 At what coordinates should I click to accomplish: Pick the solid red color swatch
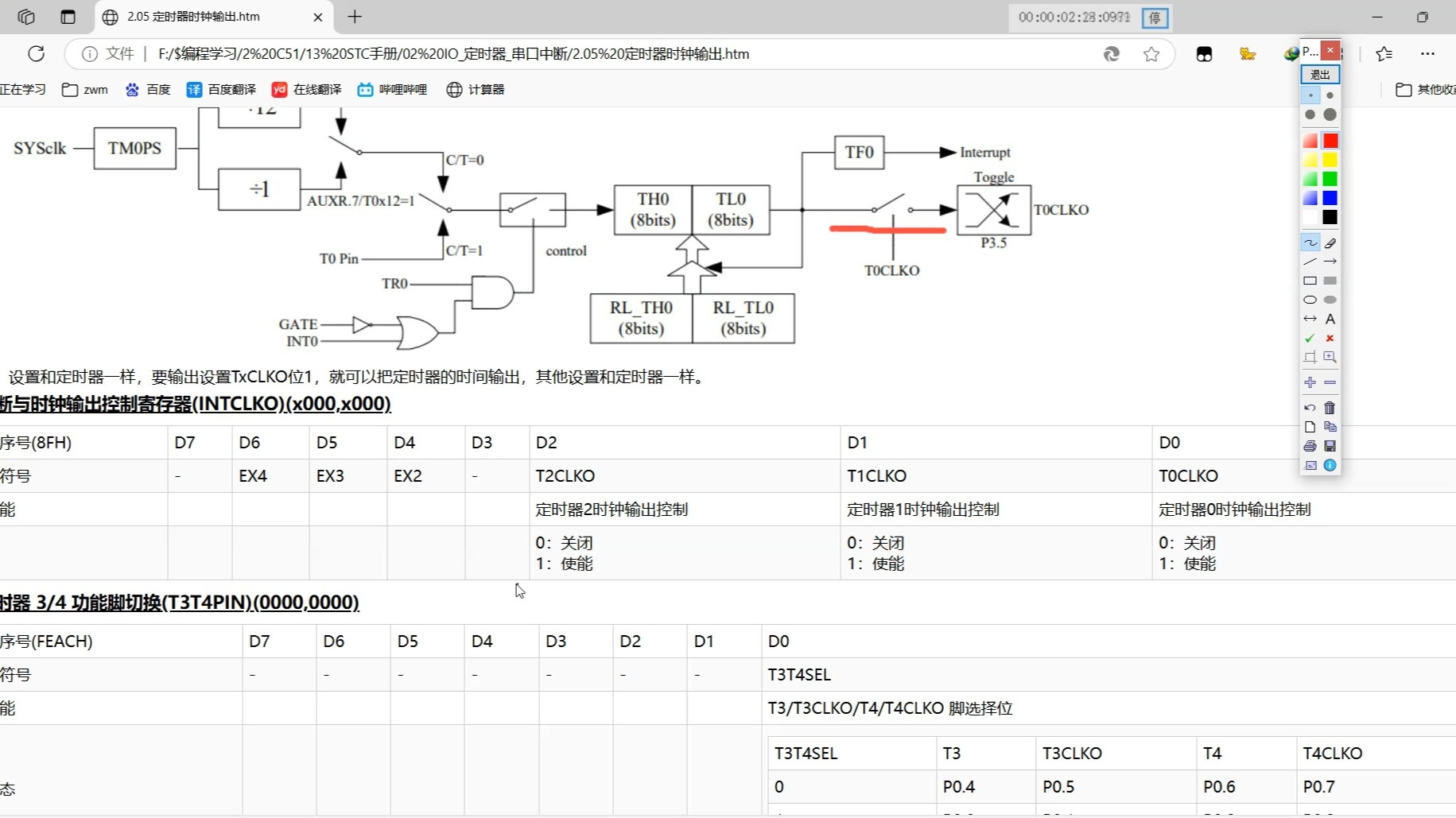[x=1330, y=141]
